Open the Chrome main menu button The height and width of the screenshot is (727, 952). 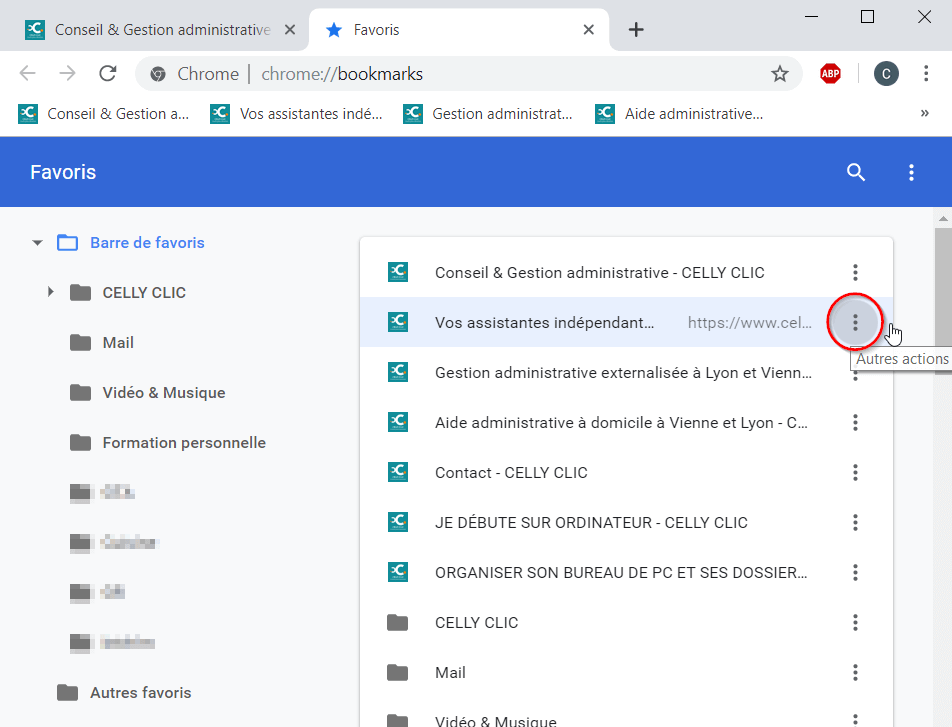pyautogui.click(x=926, y=73)
